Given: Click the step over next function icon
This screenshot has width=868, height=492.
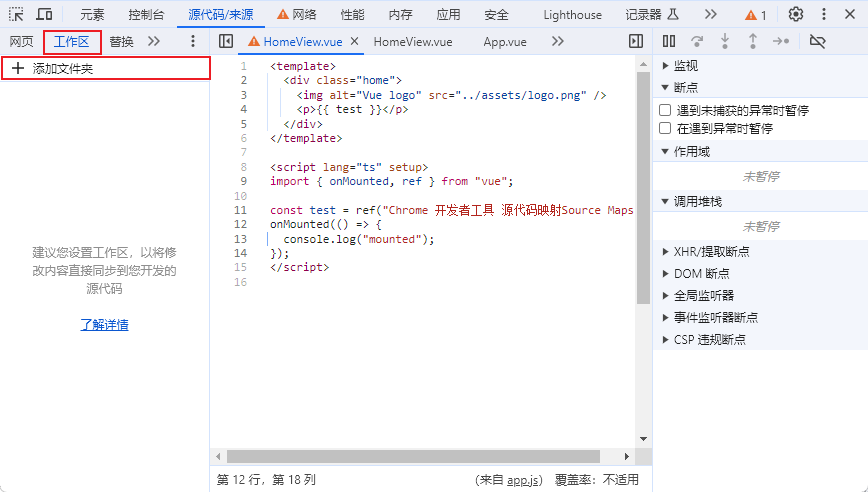Looking at the screenshot, I should pos(697,41).
